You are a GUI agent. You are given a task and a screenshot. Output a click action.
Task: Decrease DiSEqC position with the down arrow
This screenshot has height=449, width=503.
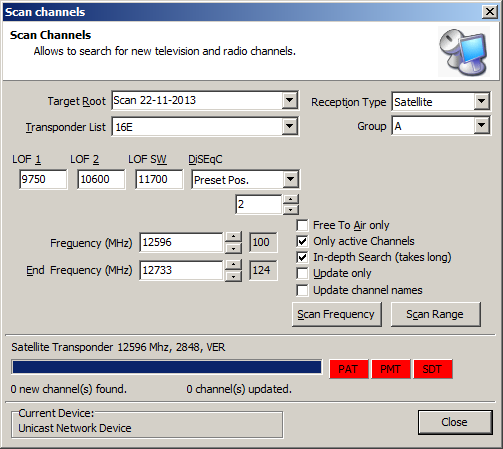coord(291,210)
